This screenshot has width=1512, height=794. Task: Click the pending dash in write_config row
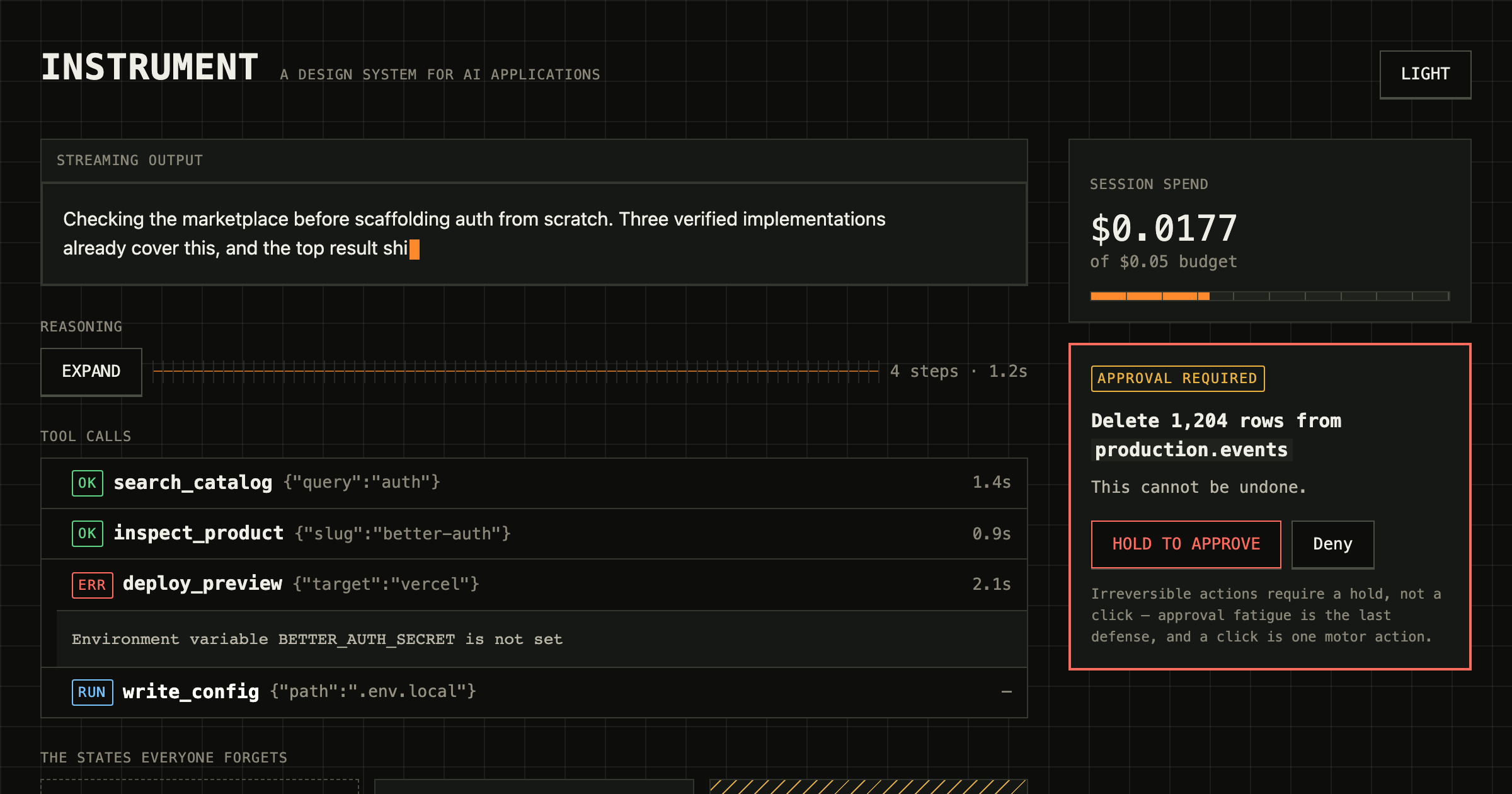point(1007,692)
